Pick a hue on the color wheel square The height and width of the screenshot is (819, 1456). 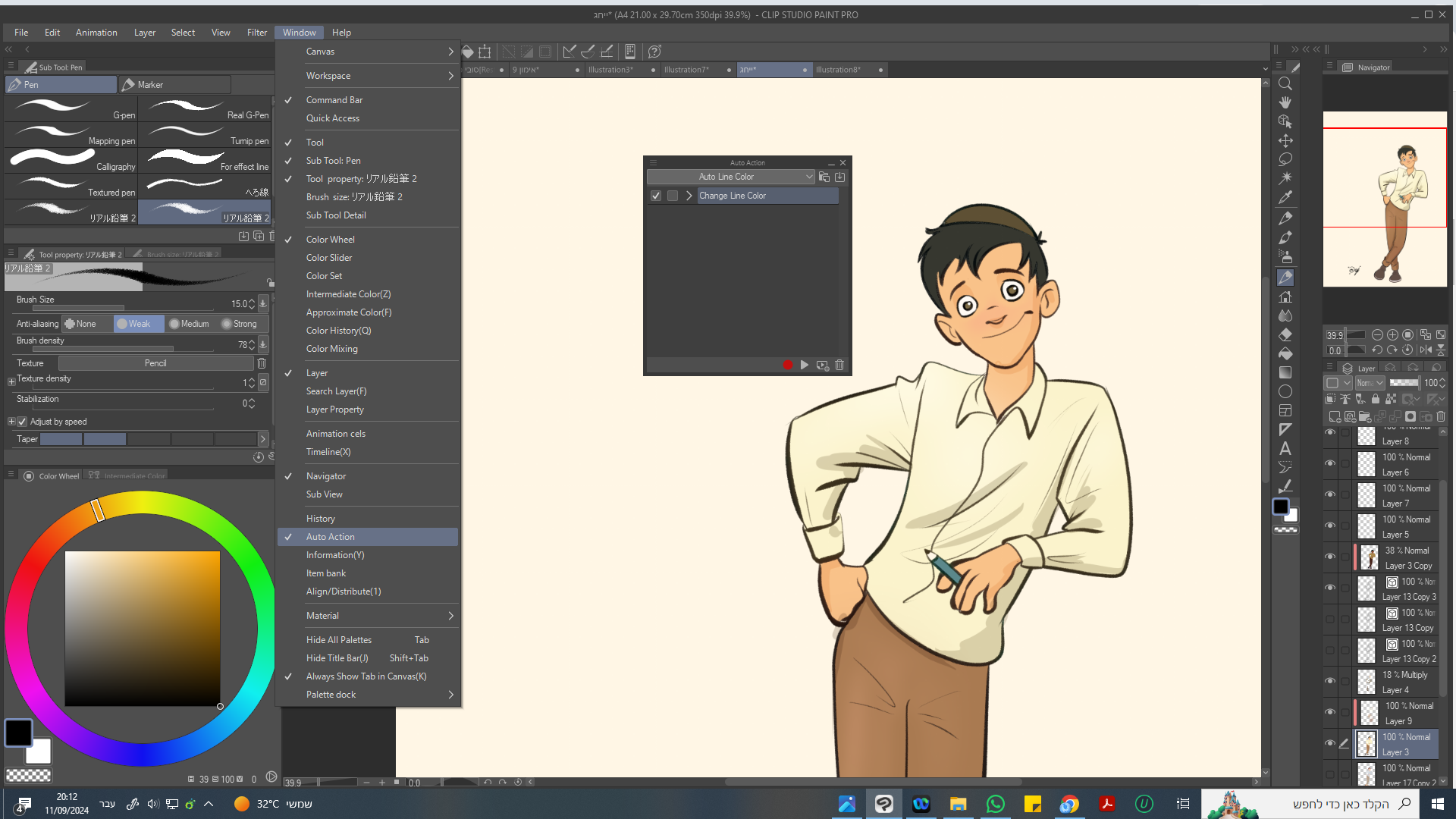tap(143, 628)
